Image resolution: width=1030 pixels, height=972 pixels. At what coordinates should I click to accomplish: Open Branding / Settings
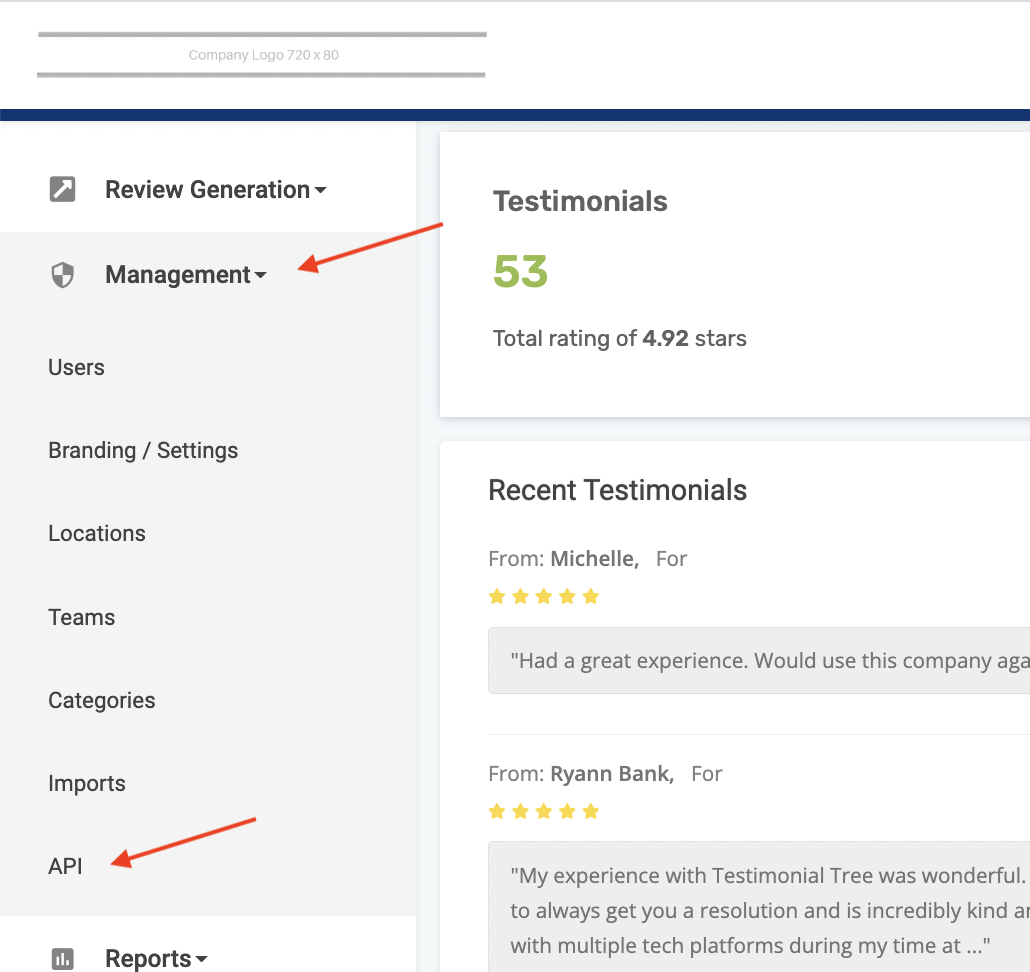[143, 450]
